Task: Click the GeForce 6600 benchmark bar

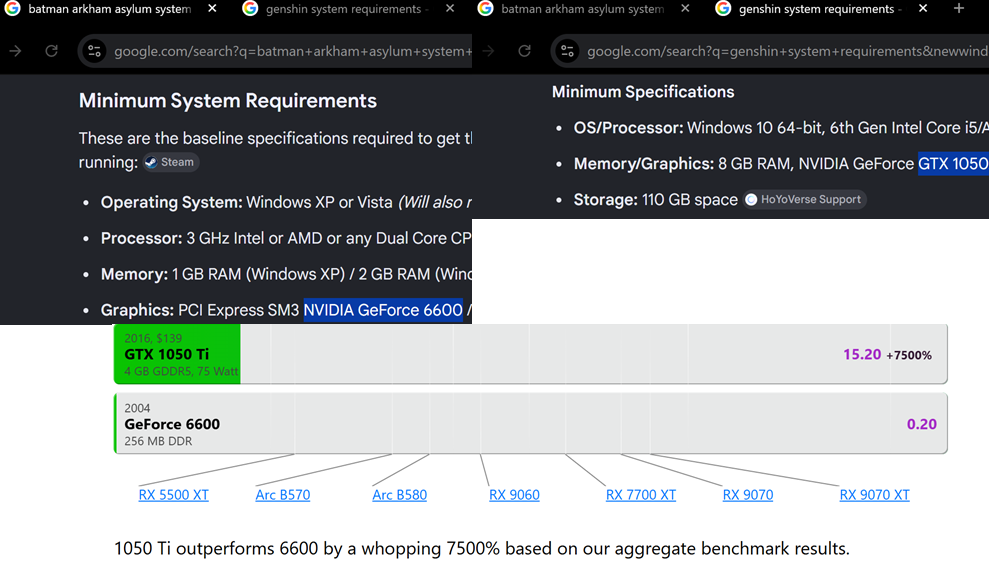Action: [530, 423]
